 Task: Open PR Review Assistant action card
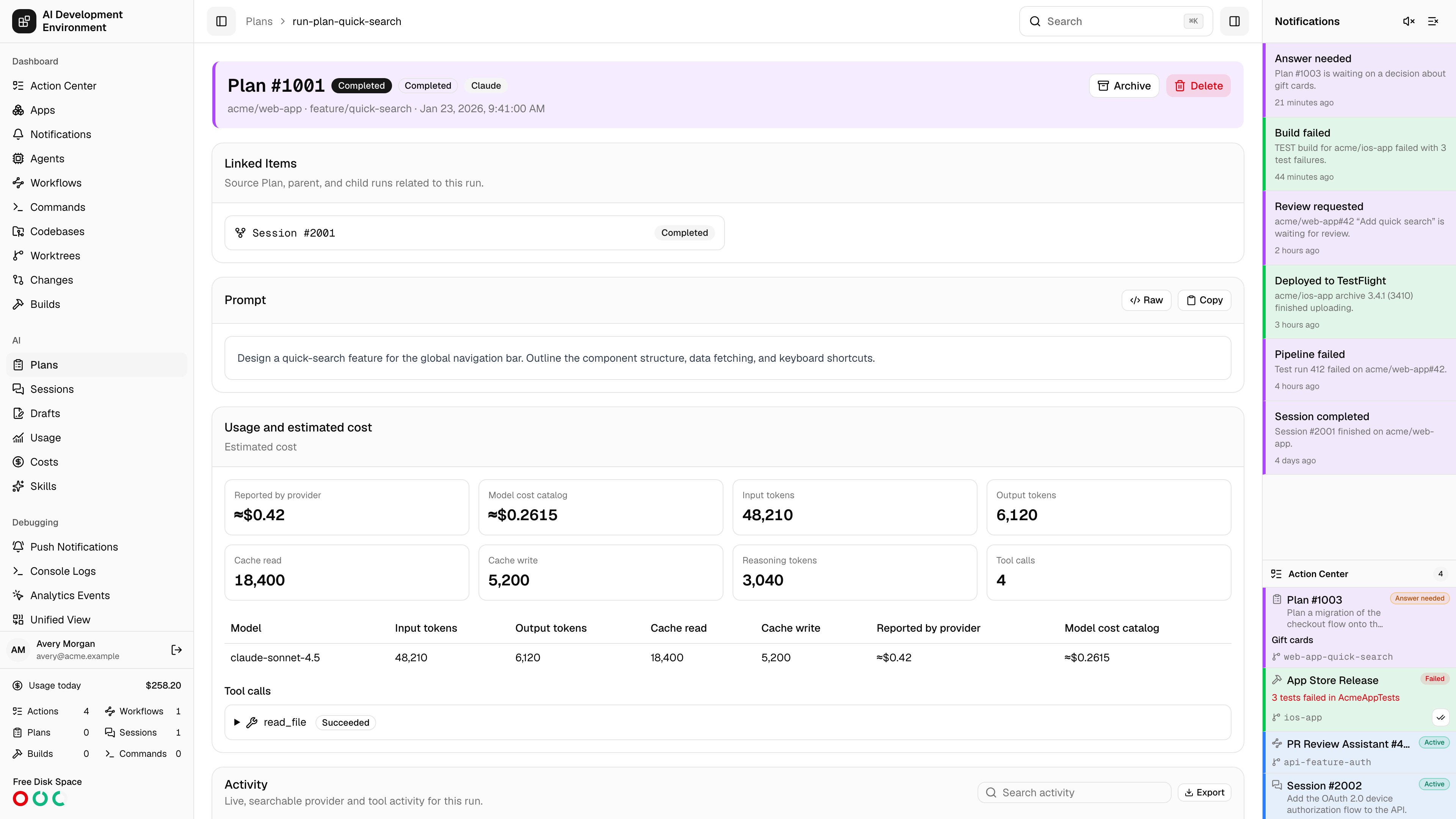coord(1359,752)
